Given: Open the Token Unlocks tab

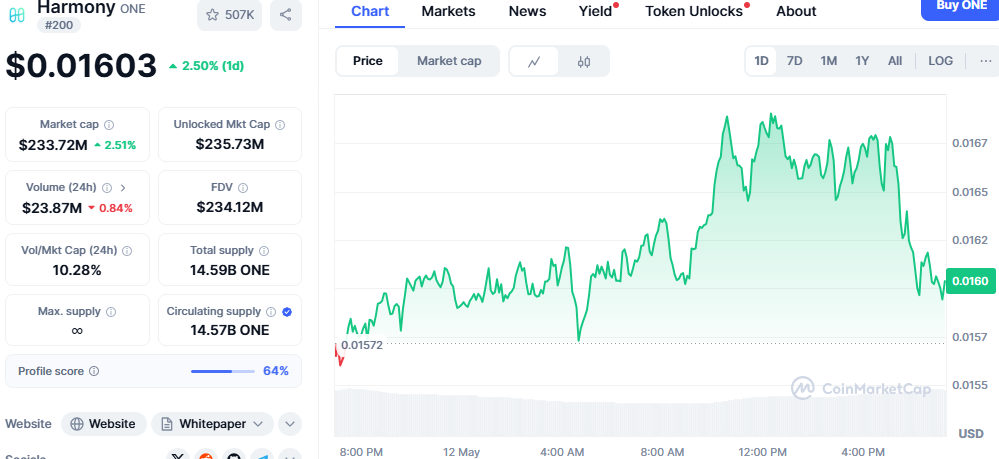Looking at the screenshot, I should (x=694, y=11).
